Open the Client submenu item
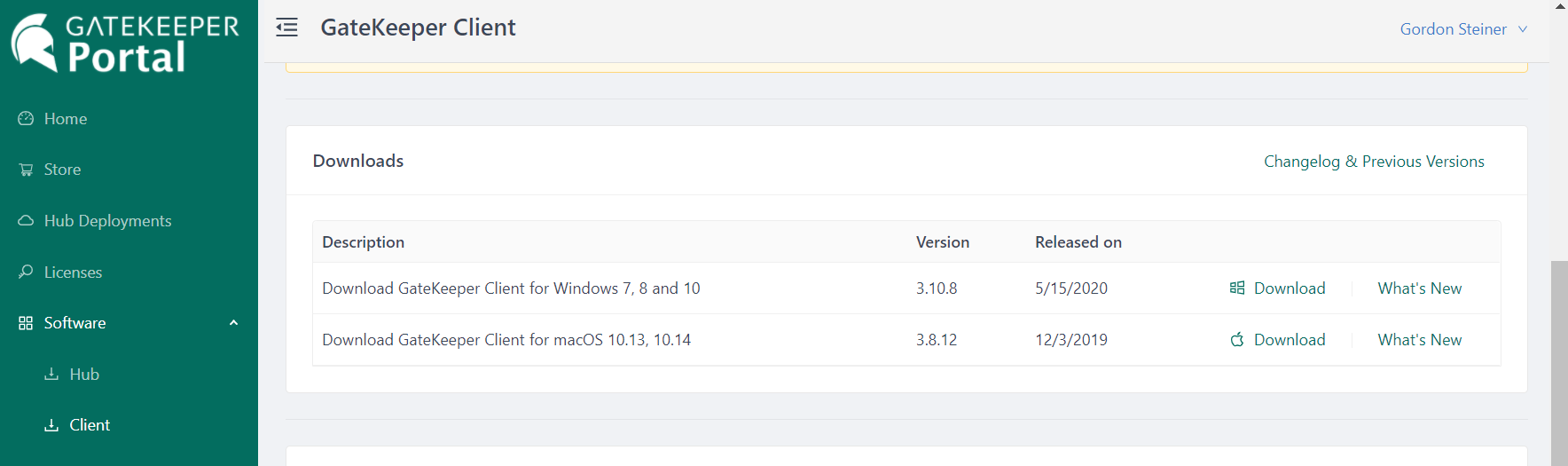 (x=90, y=425)
